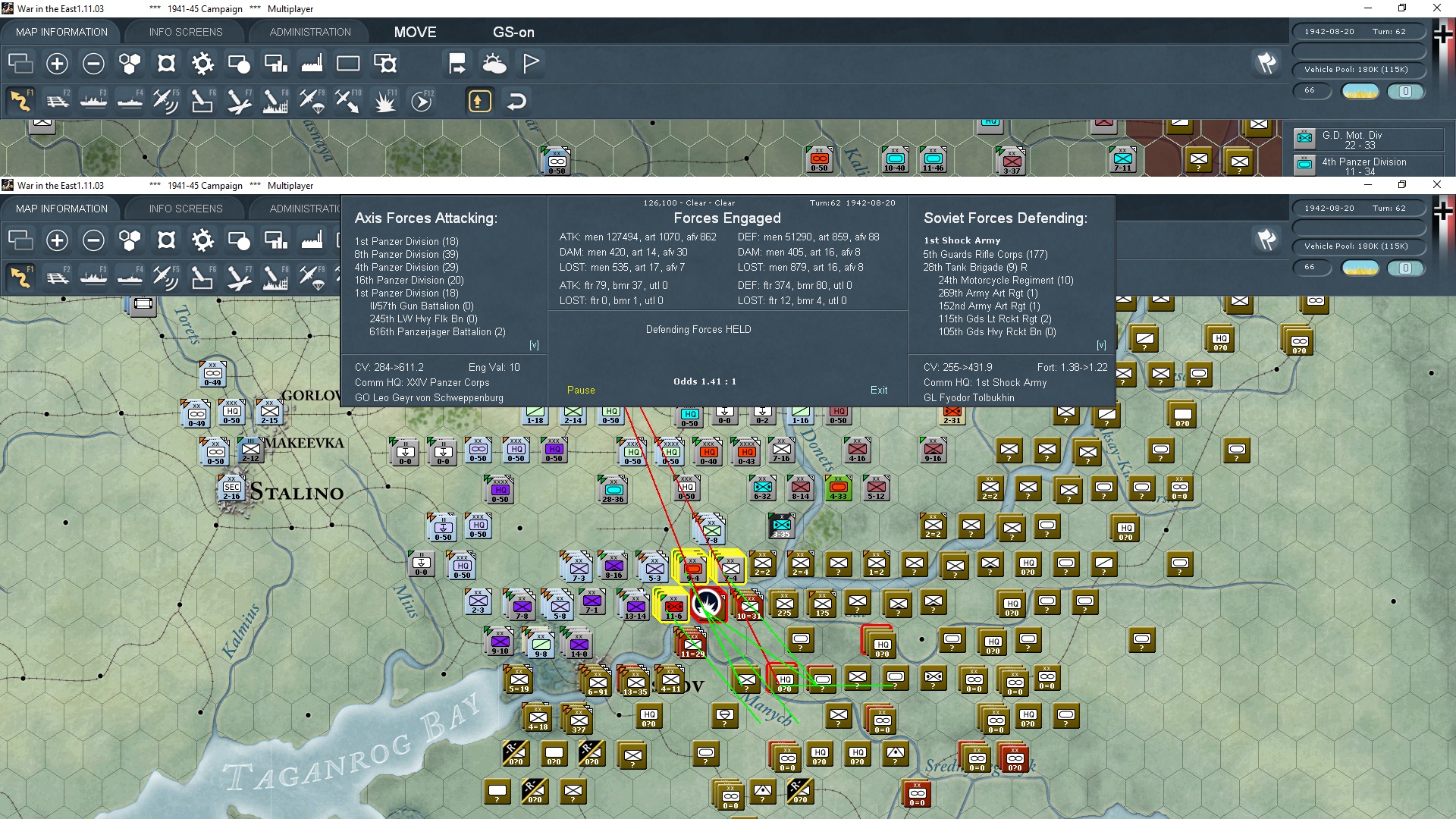Click weather sun-cloud icon in background window

pyautogui.click(x=494, y=64)
